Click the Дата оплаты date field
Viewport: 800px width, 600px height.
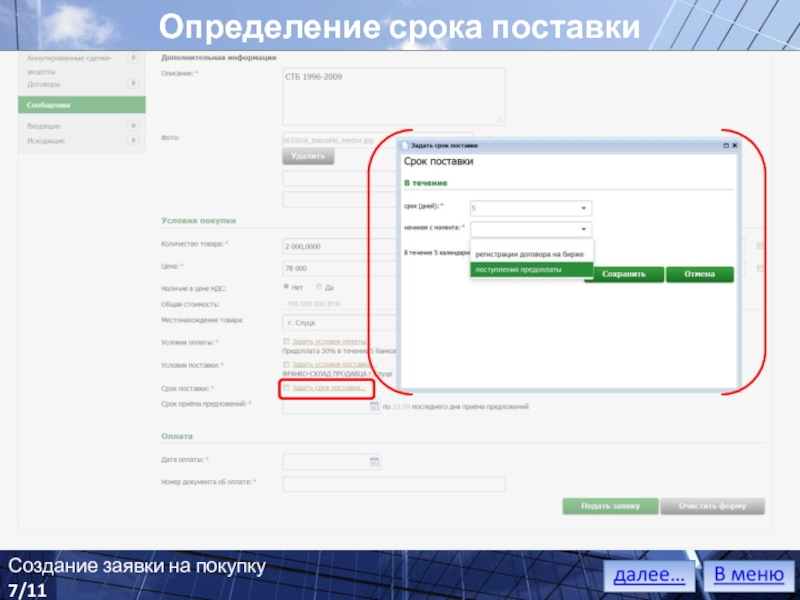click(331, 462)
